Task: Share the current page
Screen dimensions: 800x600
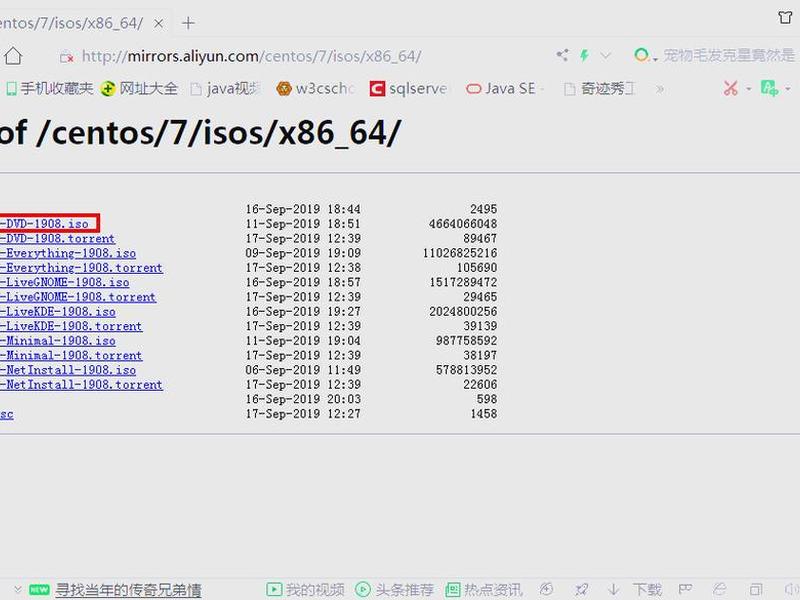Action: [562, 55]
